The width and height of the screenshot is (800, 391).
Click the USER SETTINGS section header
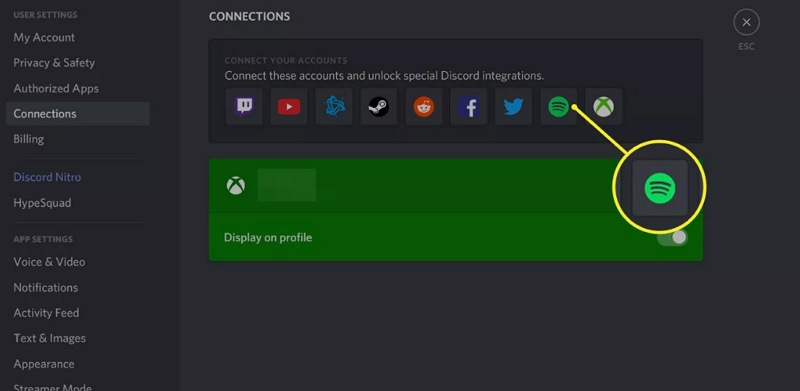pyautogui.click(x=45, y=15)
